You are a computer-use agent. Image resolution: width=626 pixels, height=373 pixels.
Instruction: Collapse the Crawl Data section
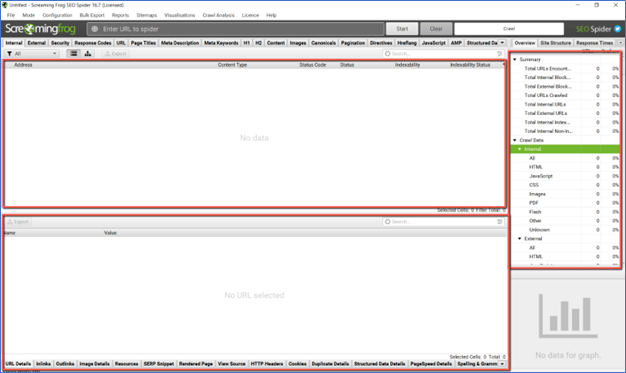coord(515,140)
